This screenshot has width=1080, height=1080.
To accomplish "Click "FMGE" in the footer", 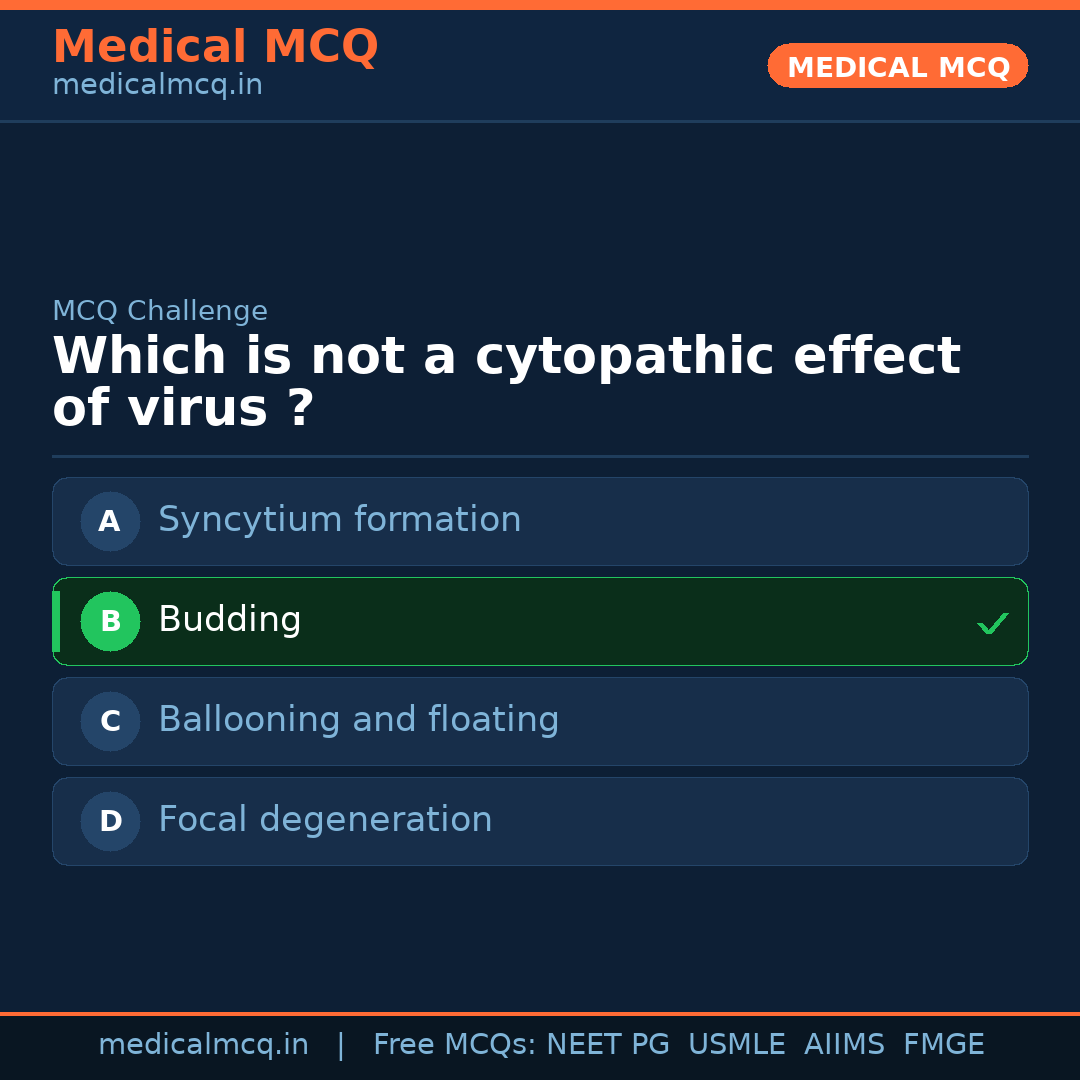I will 943,1045.
